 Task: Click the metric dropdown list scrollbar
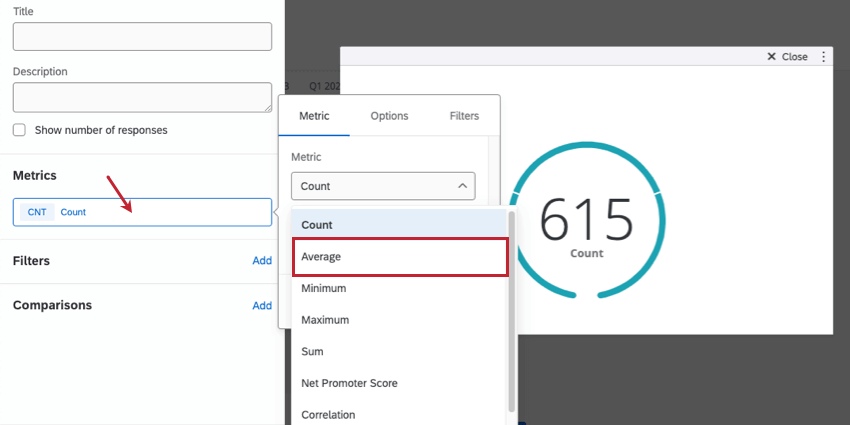(512, 310)
